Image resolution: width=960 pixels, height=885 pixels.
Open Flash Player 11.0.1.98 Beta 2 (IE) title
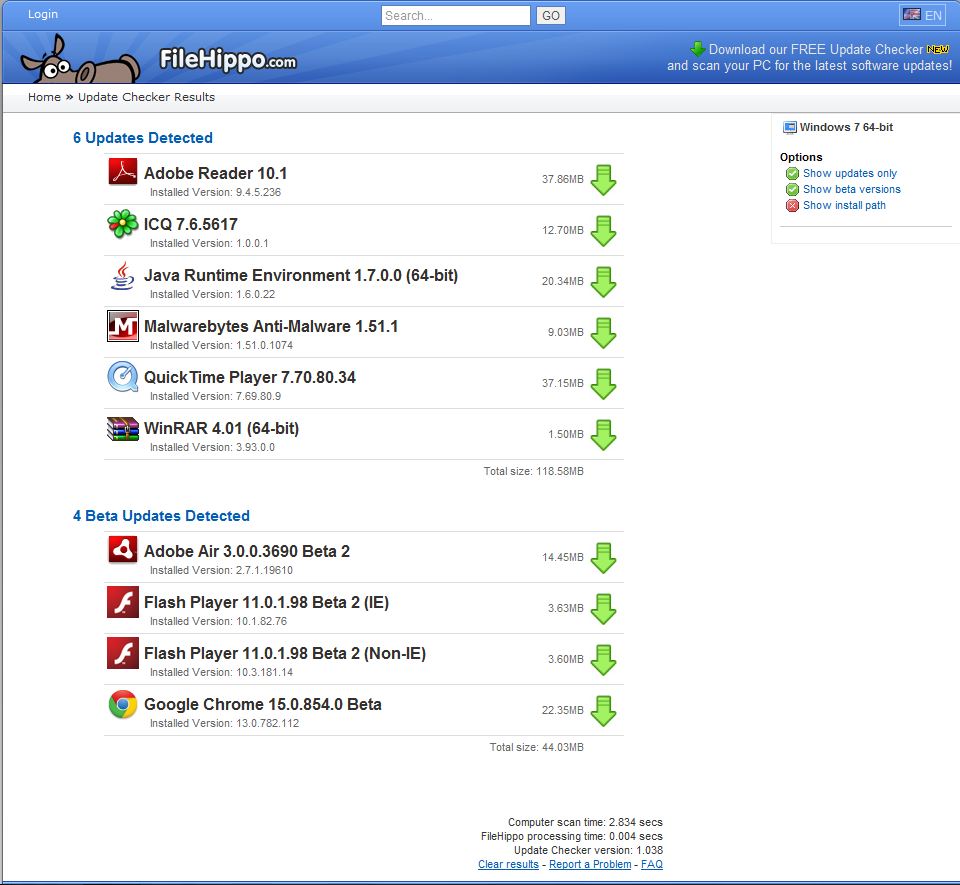pyautogui.click(x=266, y=602)
